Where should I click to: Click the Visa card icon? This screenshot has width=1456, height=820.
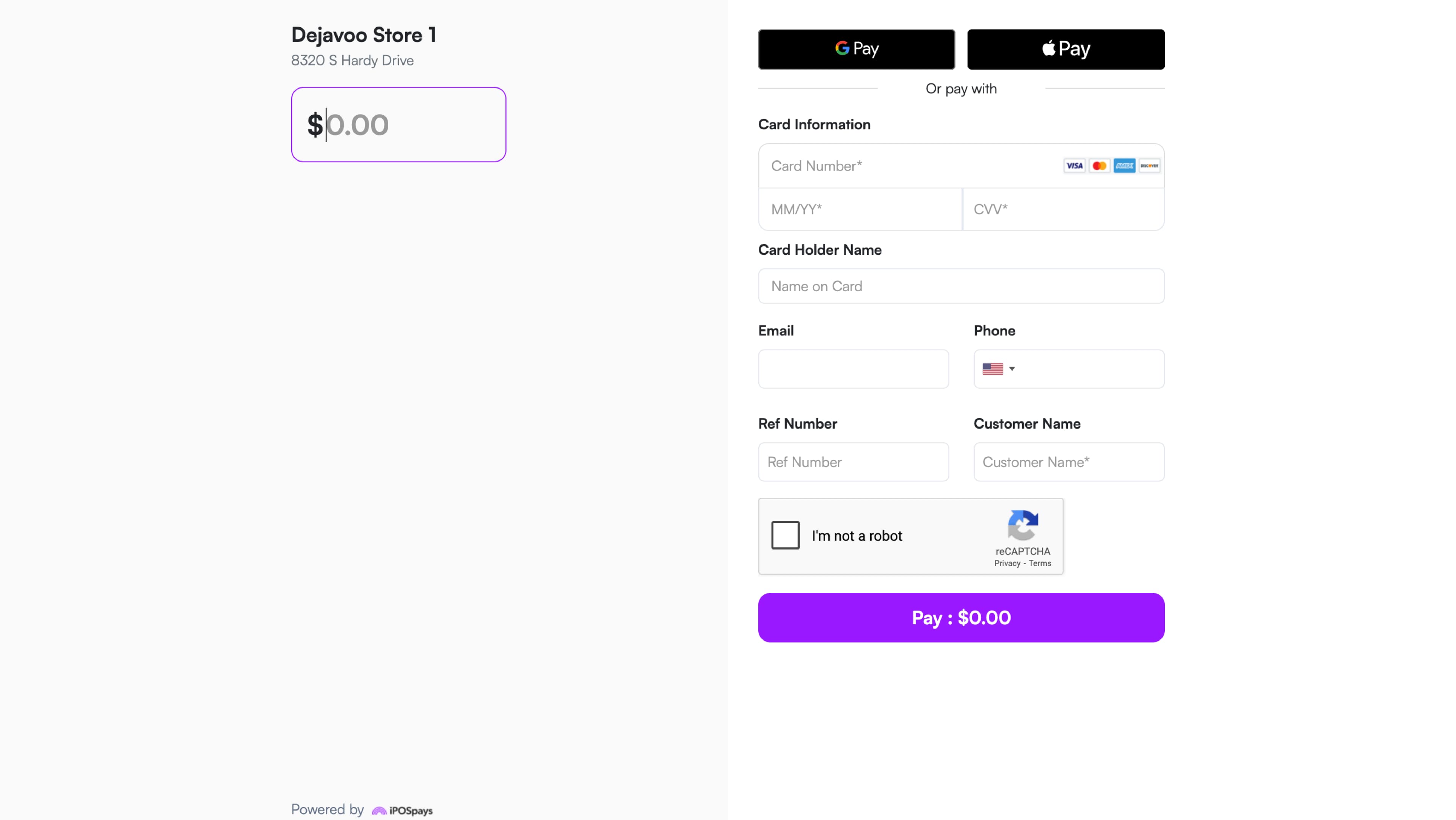pyautogui.click(x=1074, y=166)
